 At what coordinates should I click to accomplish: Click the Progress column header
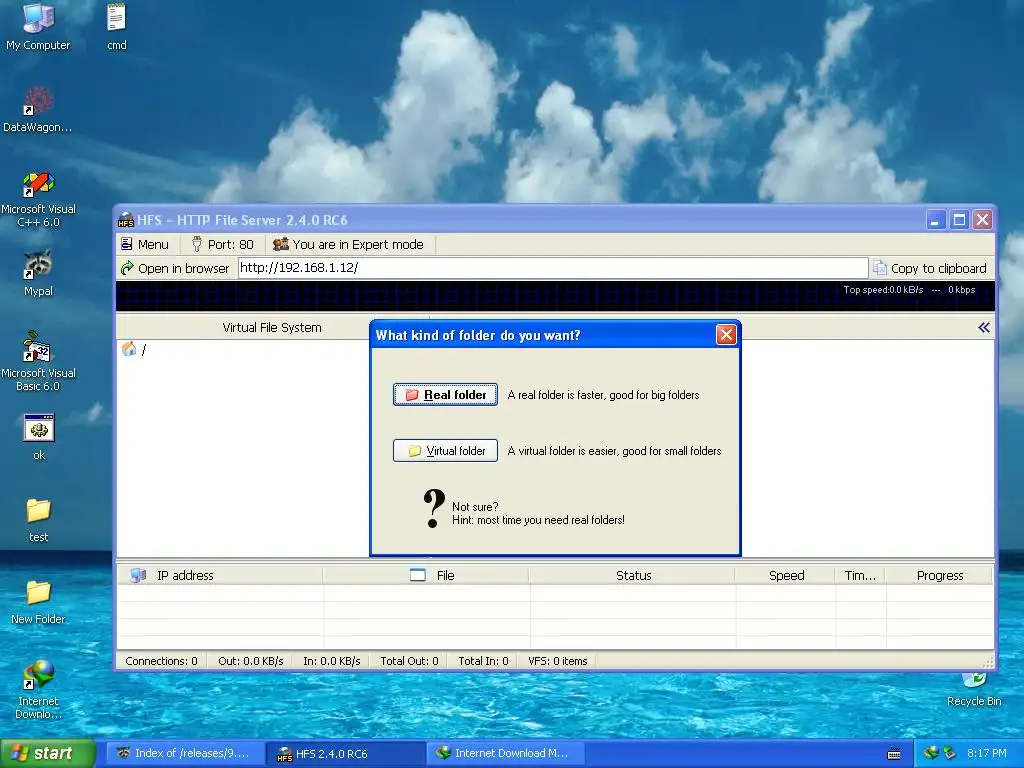pyautogui.click(x=940, y=575)
